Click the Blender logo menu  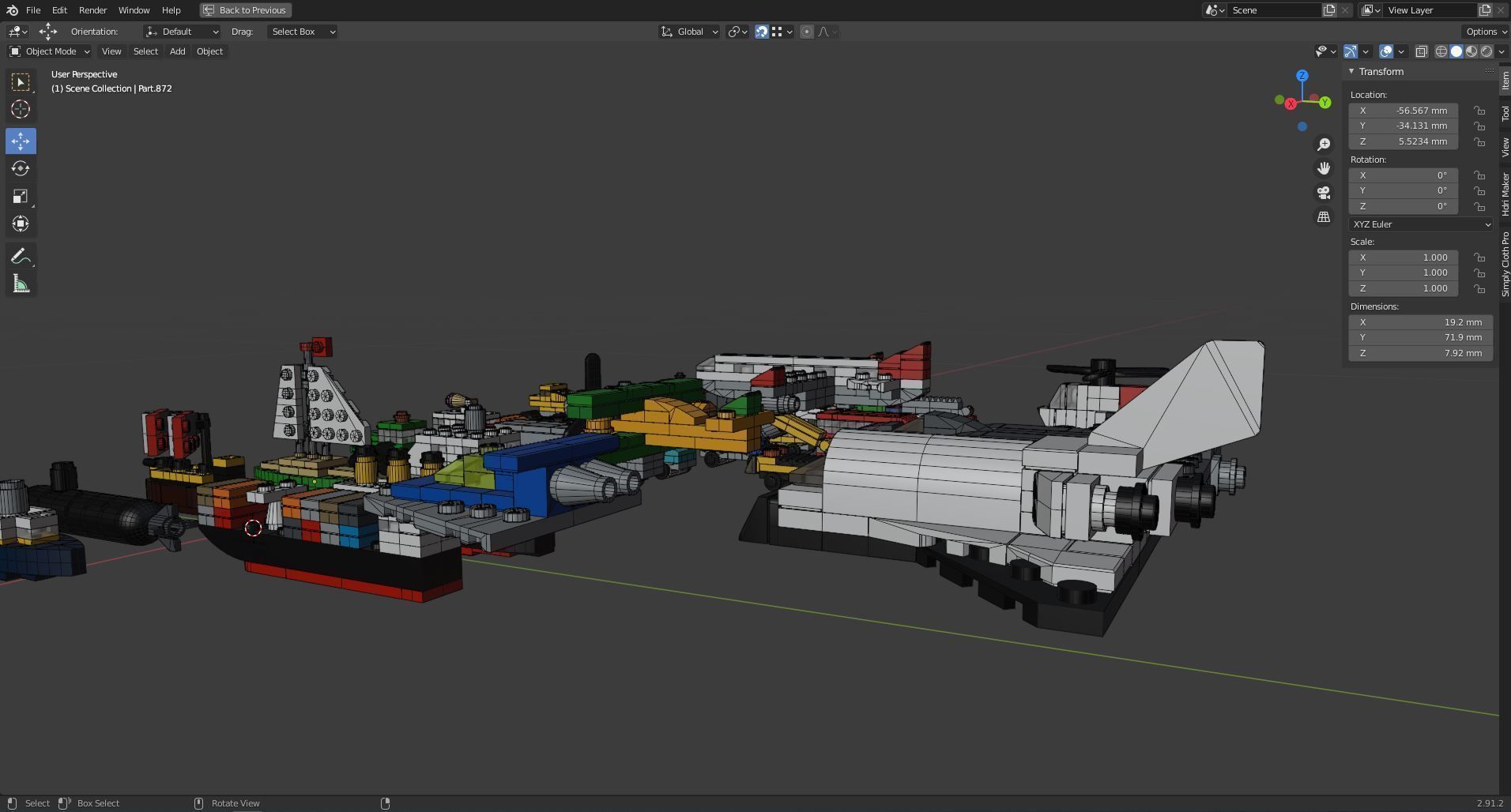click(x=12, y=10)
